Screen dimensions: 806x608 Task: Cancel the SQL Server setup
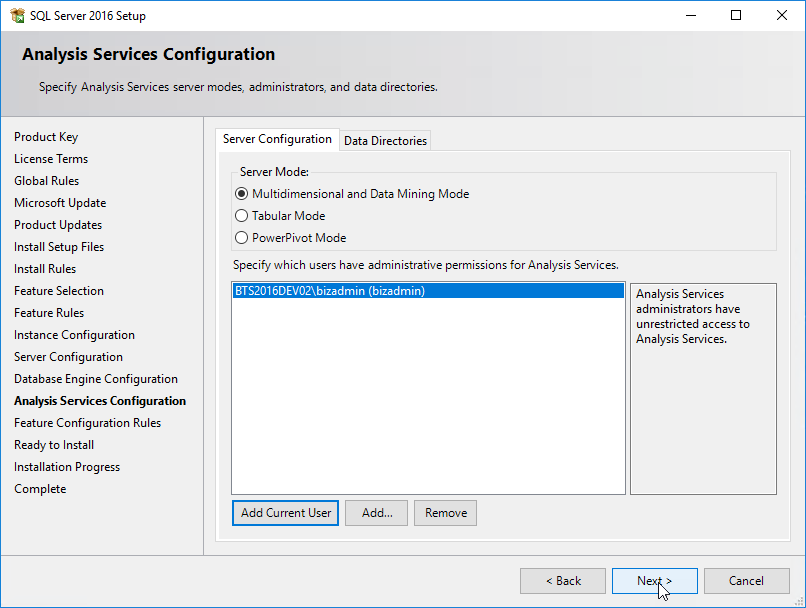tap(746, 581)
